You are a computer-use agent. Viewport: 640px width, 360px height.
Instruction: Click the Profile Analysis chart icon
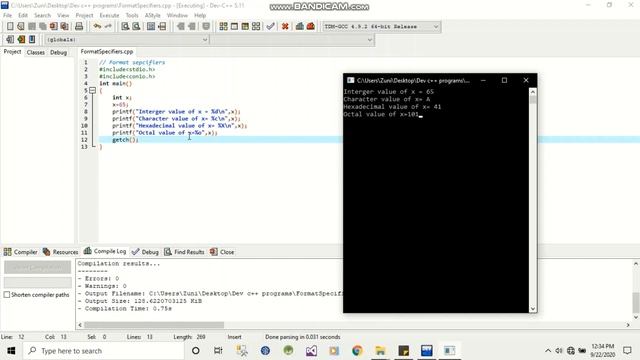[x=300, y=27]
